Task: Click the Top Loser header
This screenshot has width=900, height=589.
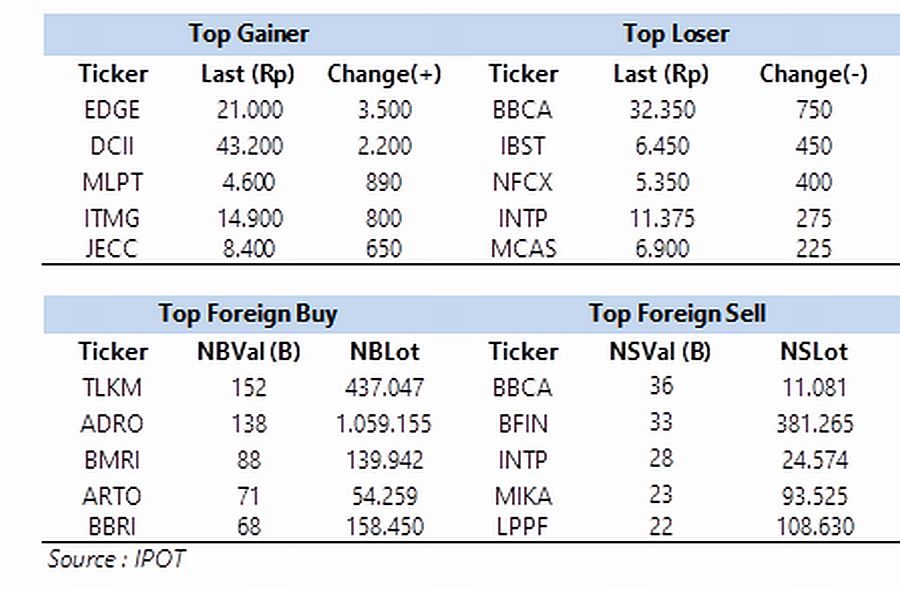Action: click(x=676, y=33)
